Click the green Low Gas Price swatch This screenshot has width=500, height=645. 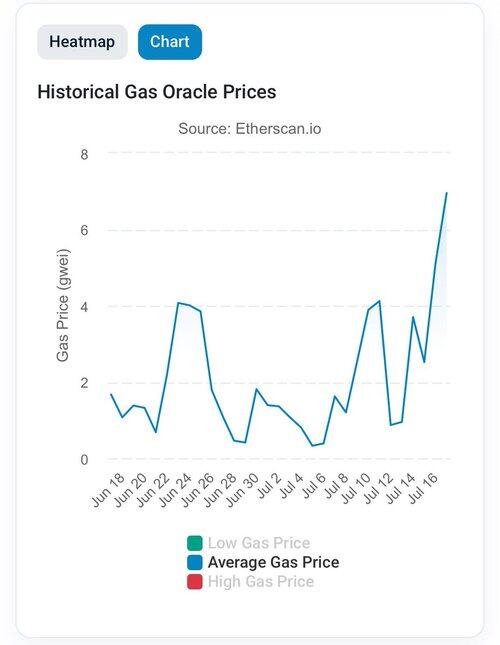pos(194,543)
